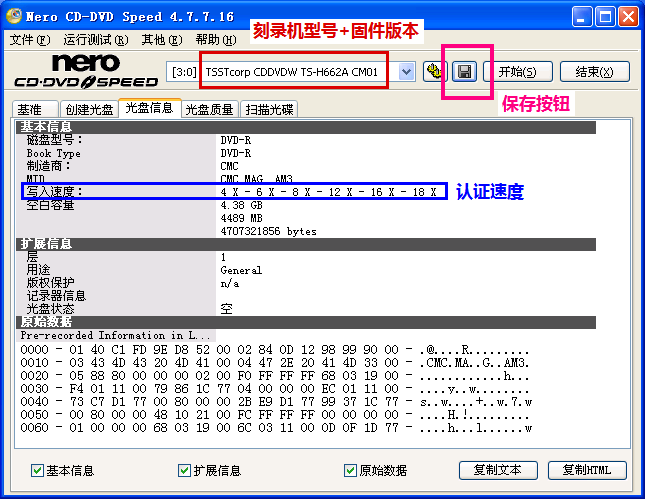
Task: Open the 运行测试 menu
Action: (95, 40)
